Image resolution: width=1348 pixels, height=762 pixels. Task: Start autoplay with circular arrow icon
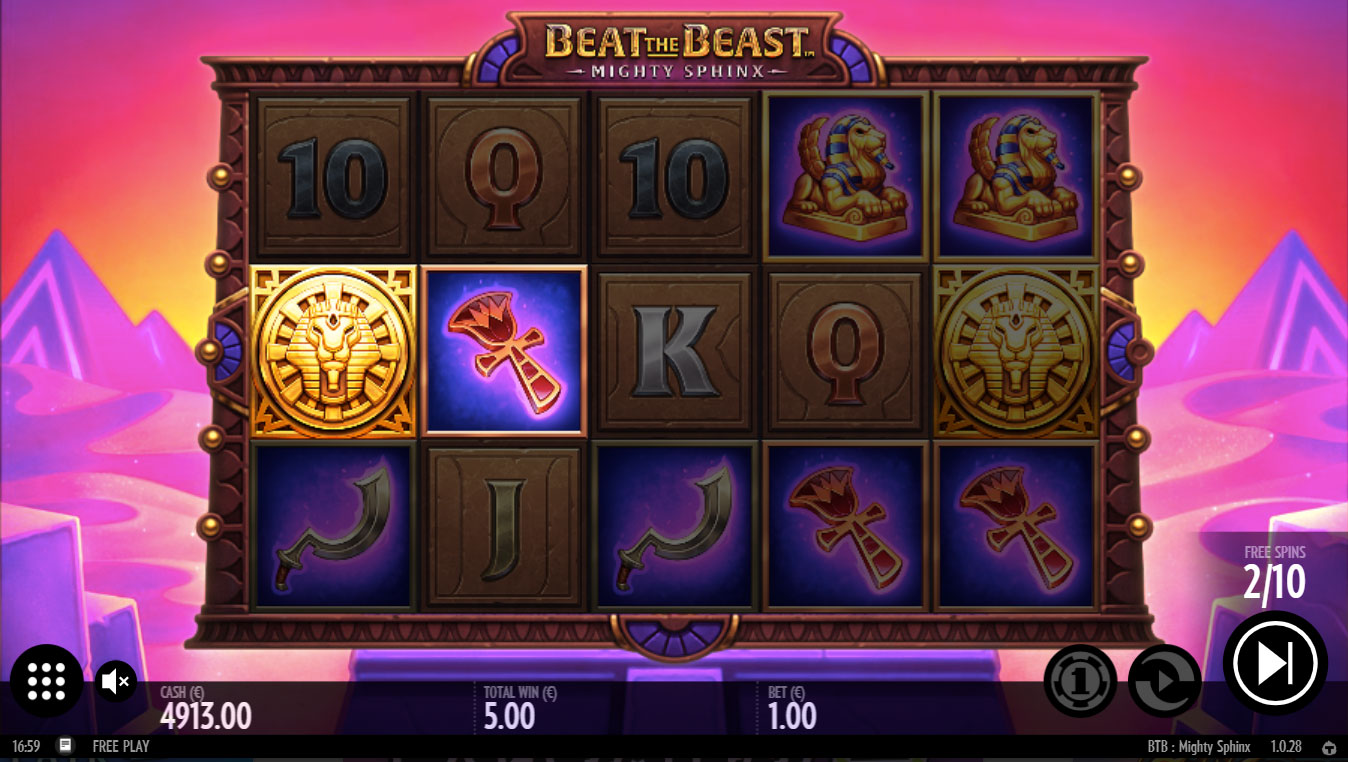click(1164, 681)
